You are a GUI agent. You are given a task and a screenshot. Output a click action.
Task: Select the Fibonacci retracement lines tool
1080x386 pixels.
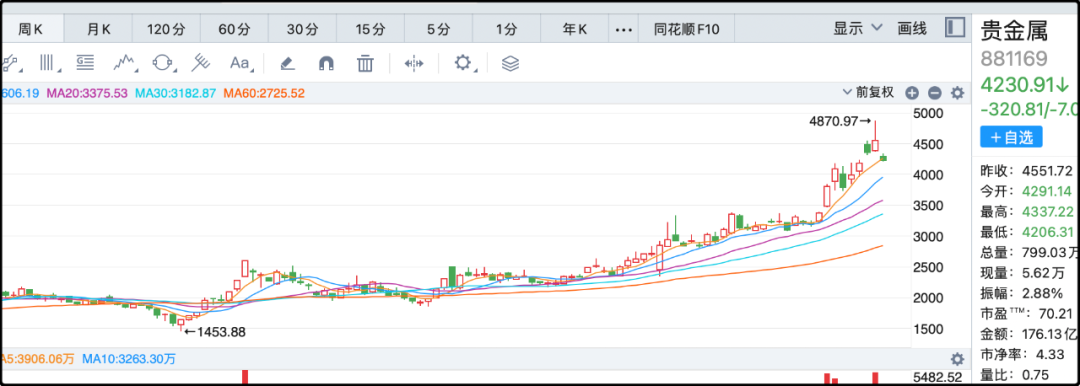click(x=85, y=63)
